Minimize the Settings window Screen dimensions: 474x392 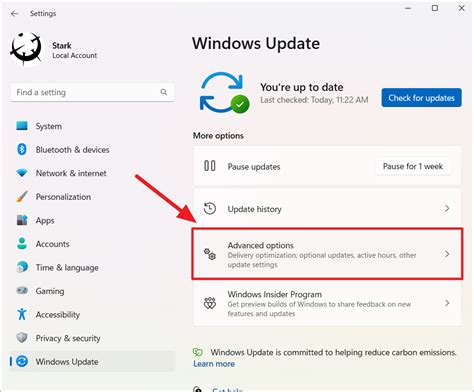point(408,8)
